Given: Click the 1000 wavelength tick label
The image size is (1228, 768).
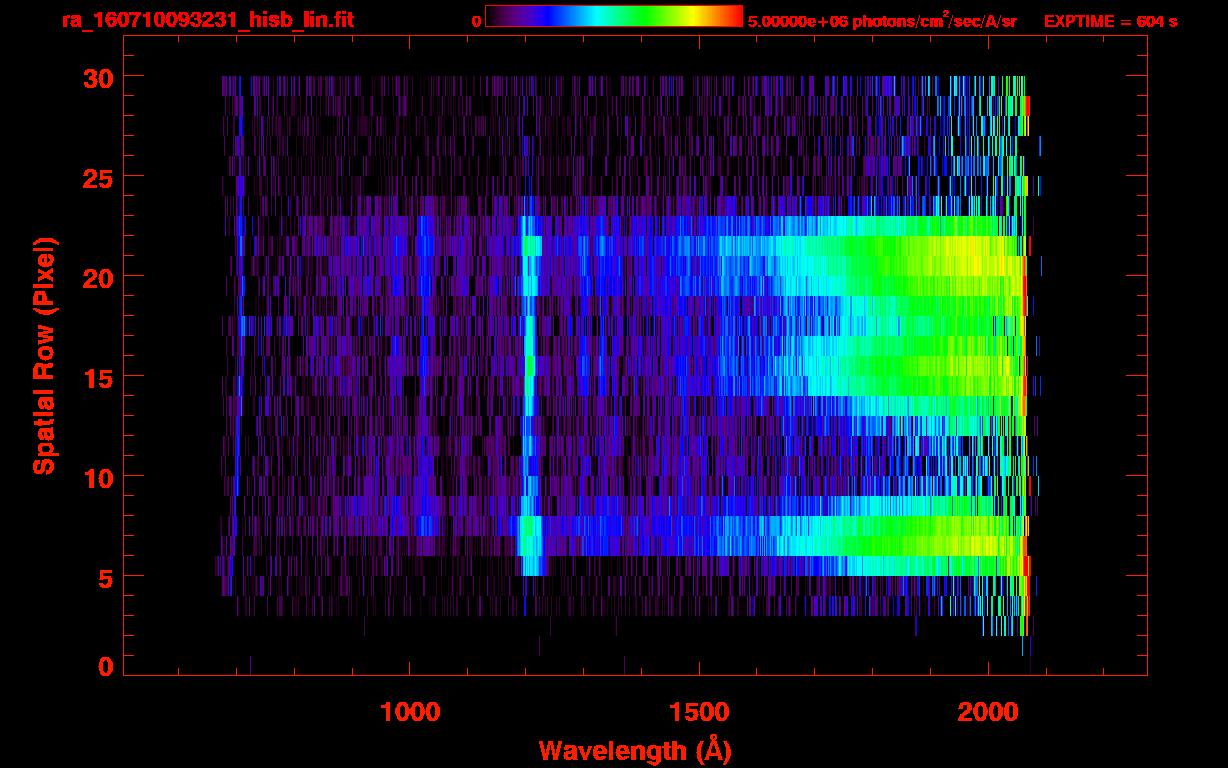Looking at the screenshot, I should click(411, 712).
